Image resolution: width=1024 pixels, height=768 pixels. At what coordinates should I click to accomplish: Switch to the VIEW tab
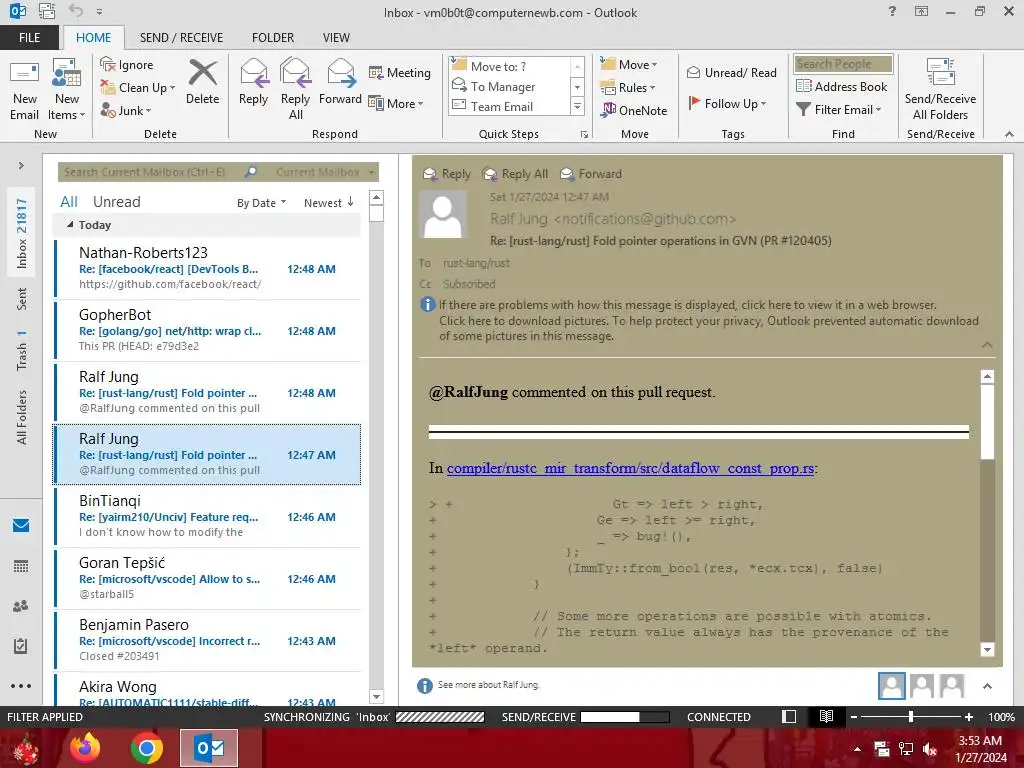336,37
